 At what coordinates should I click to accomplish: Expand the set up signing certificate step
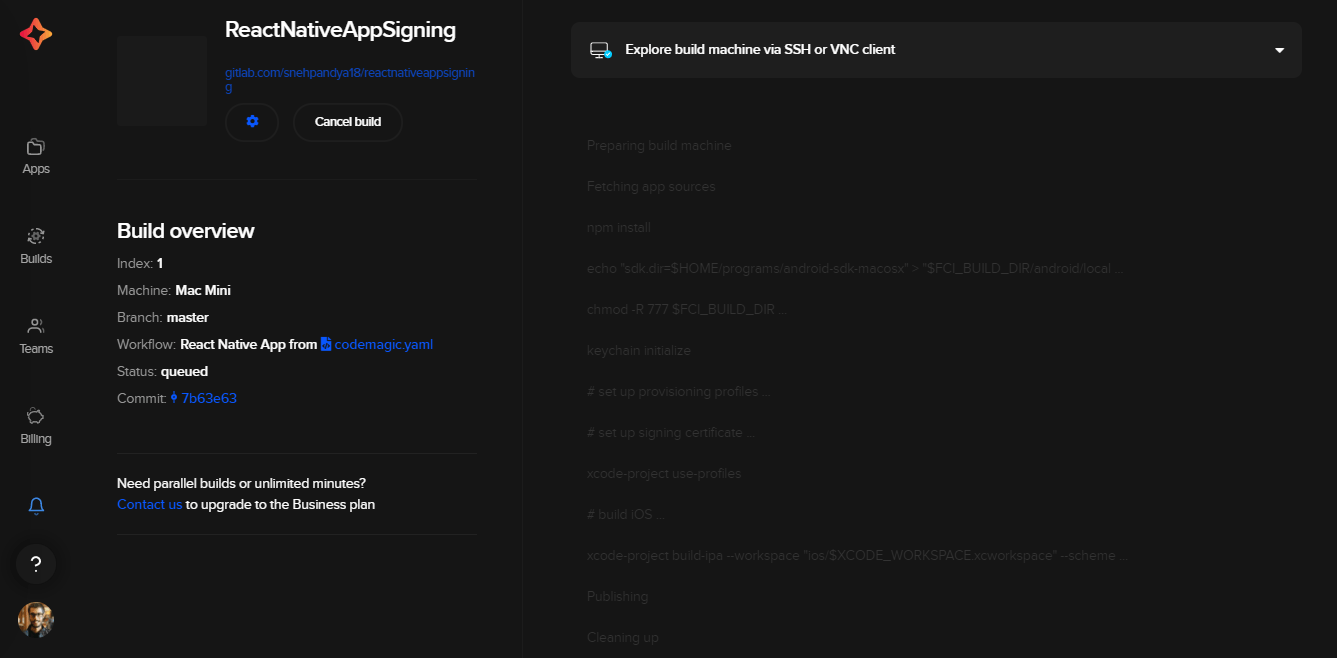tap(671, 432)
